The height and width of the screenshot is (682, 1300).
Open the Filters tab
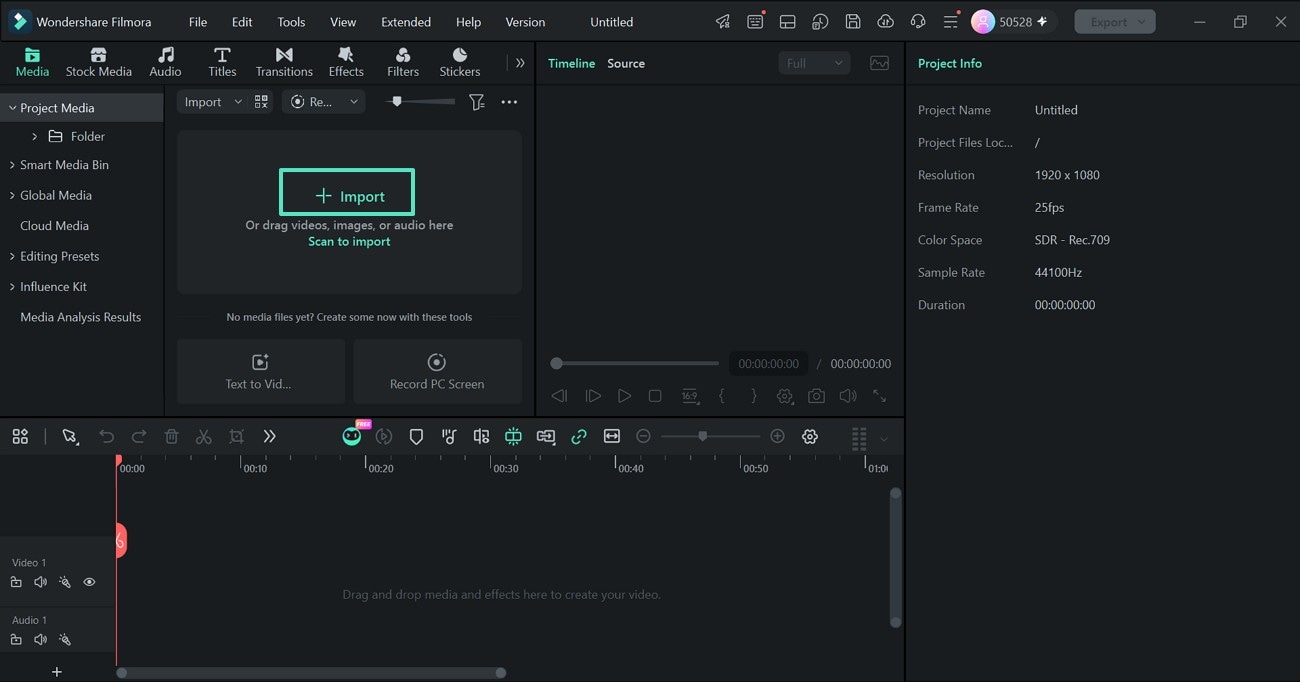click(403, 62)
